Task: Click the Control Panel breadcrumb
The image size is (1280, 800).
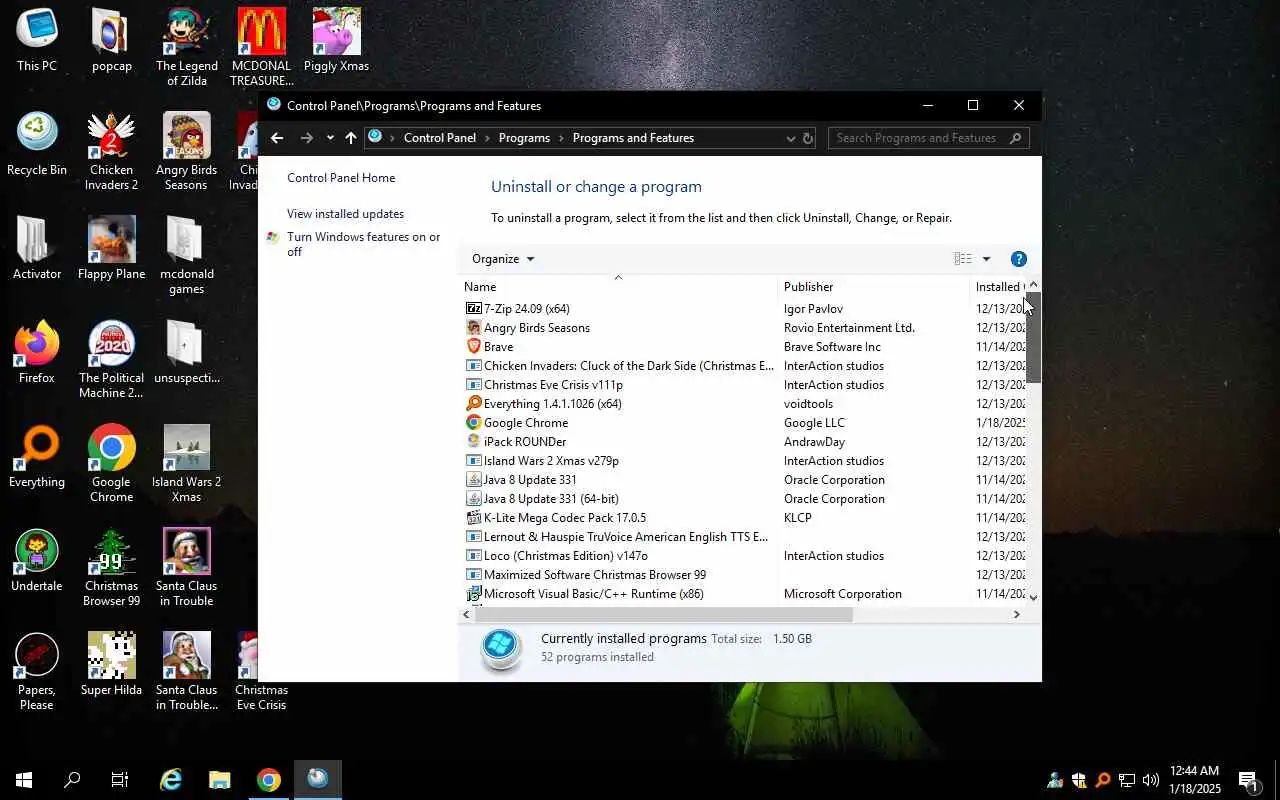Action: point(440,138)
